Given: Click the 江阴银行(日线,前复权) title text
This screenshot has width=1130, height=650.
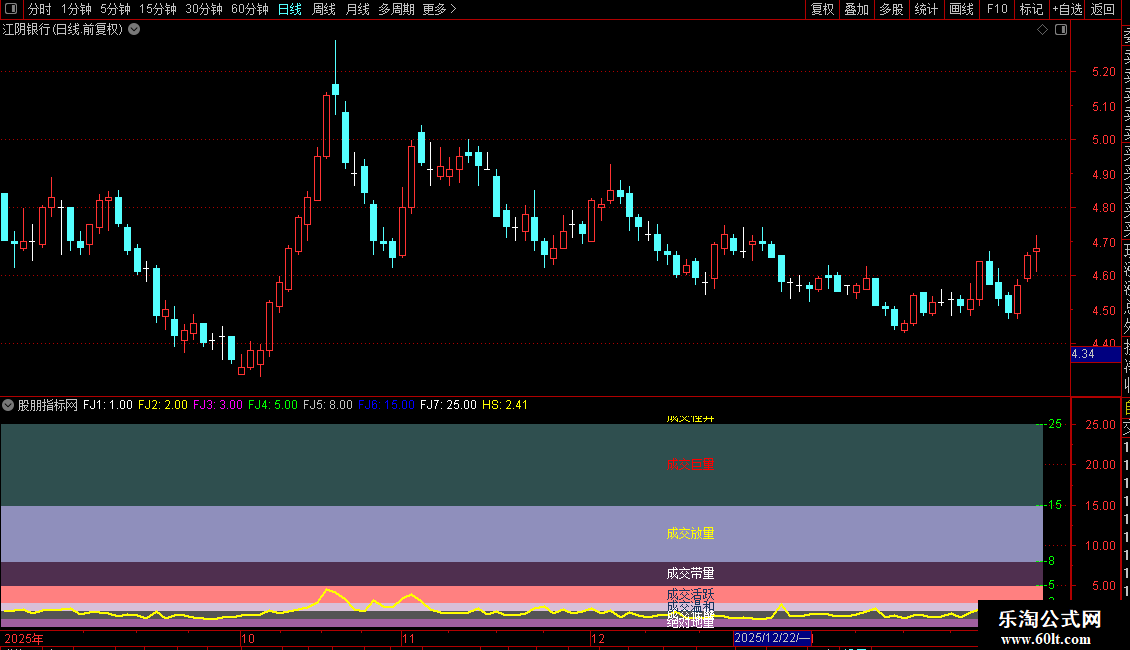Looking at the screenshot, I should point(63,30).
